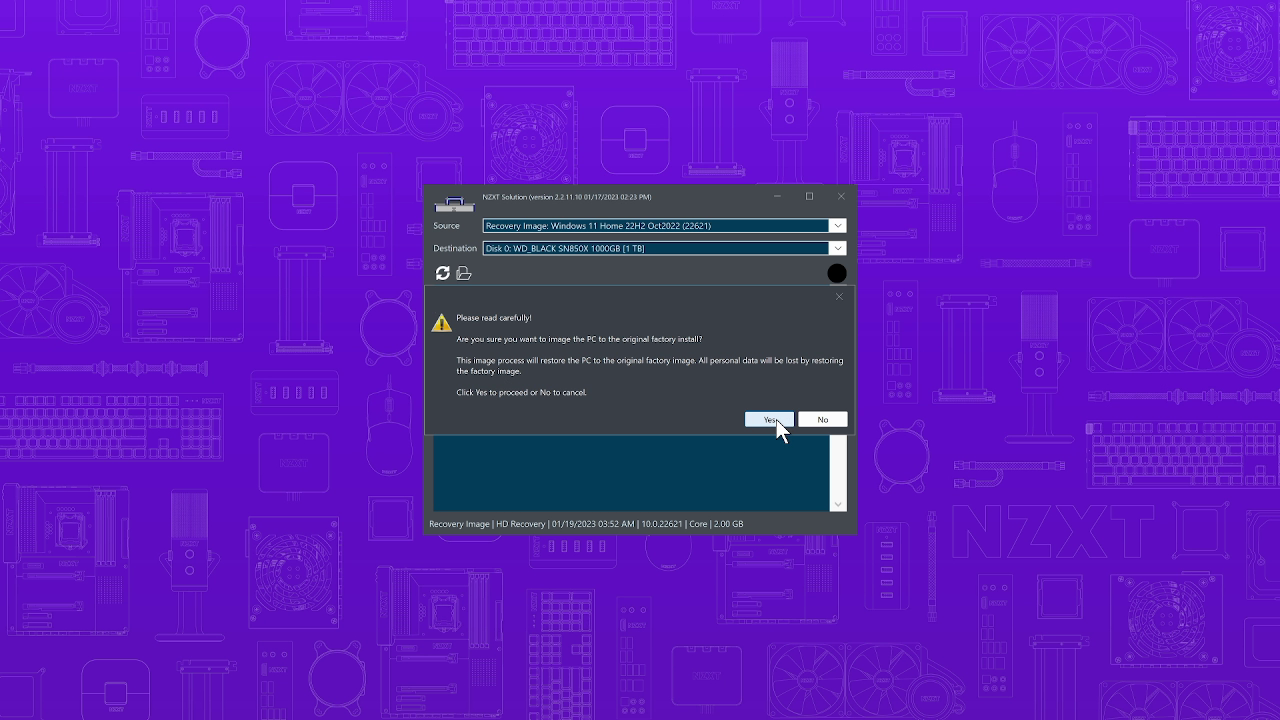Click the log scrollbar track
The height and width of the screenshot is (720, 1280).
(838, 470)
